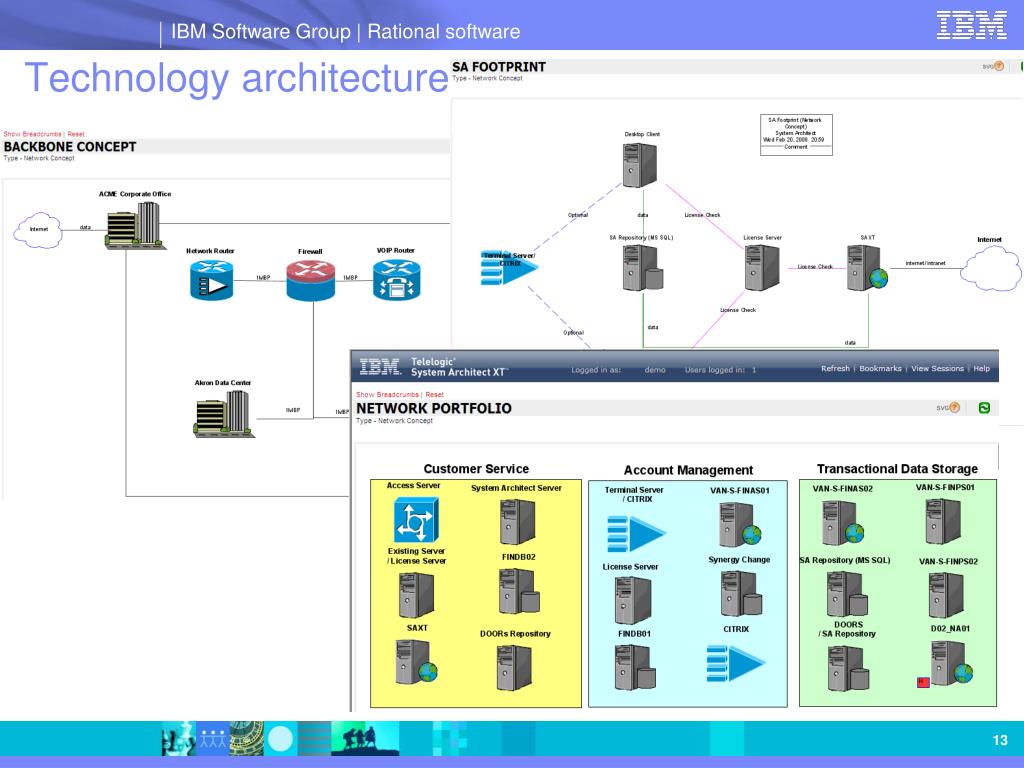Select the Desktop Client server icon
The image size is (1024, 768).
coord(639,165)
